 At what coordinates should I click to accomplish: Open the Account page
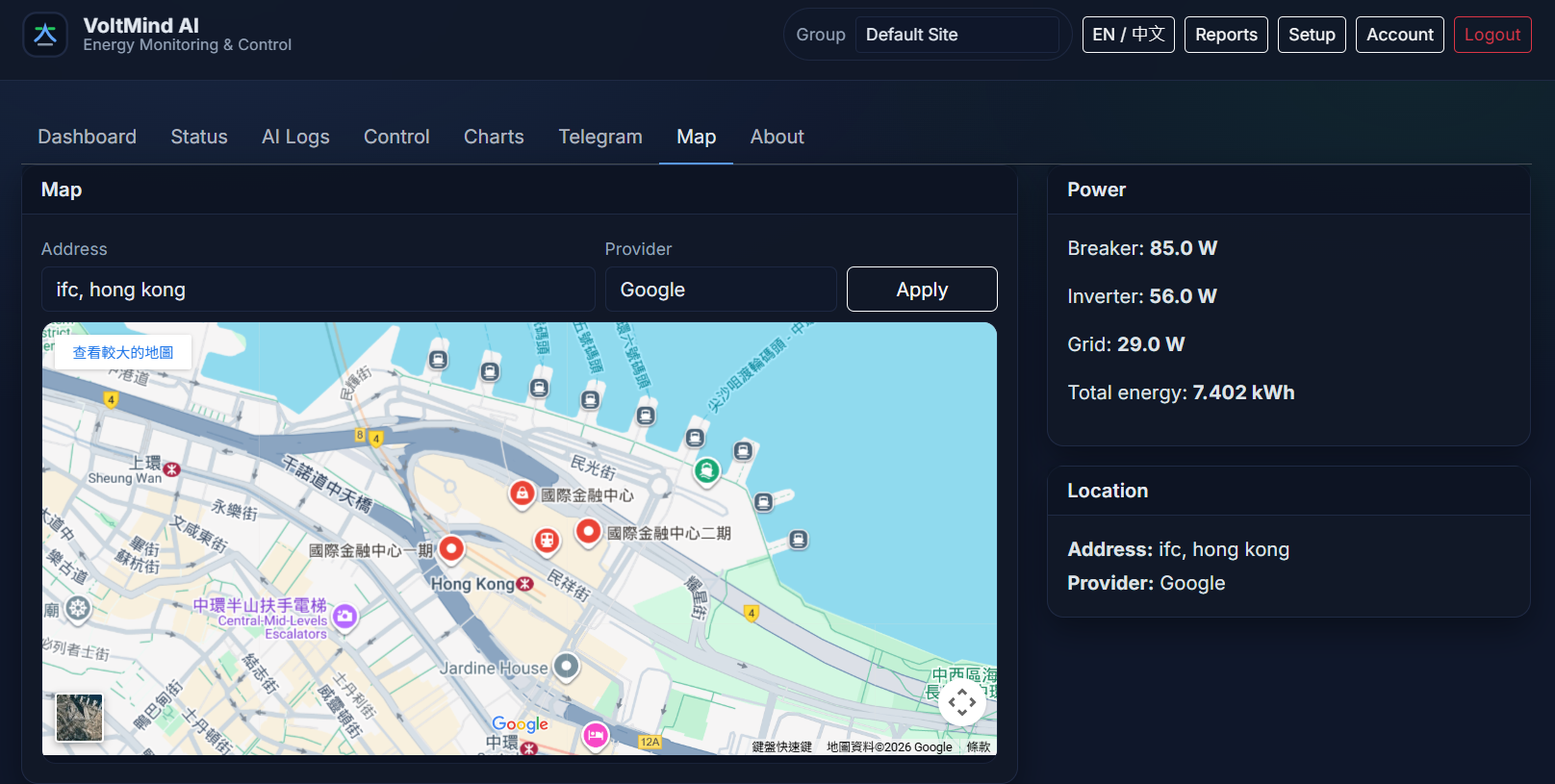1400,35
